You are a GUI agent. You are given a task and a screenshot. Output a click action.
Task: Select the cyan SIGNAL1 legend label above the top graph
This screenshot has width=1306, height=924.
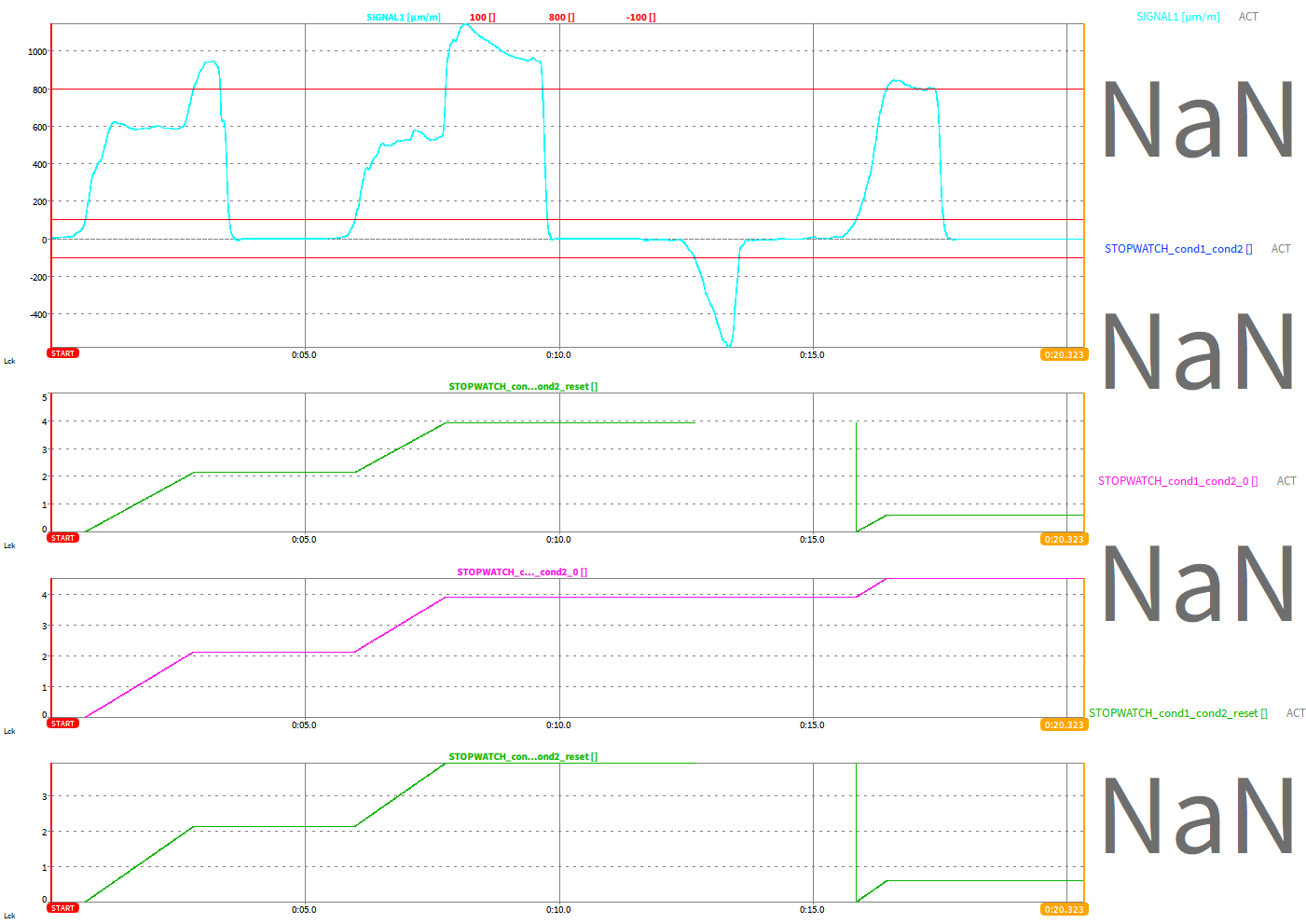pyautogui.click(x=403, y=18)
